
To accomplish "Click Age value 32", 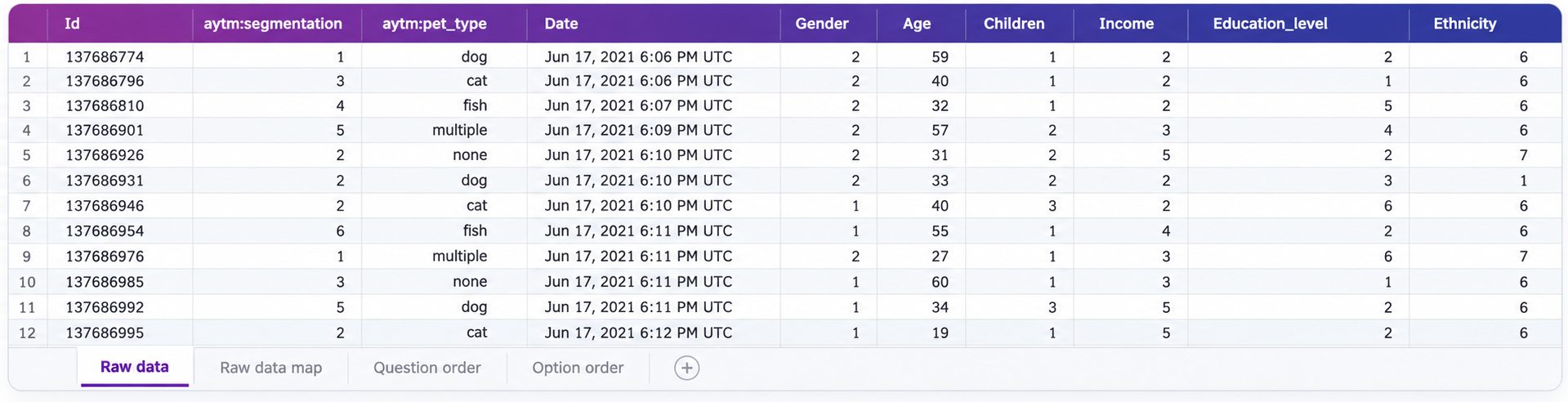I will tap(940, 105).
